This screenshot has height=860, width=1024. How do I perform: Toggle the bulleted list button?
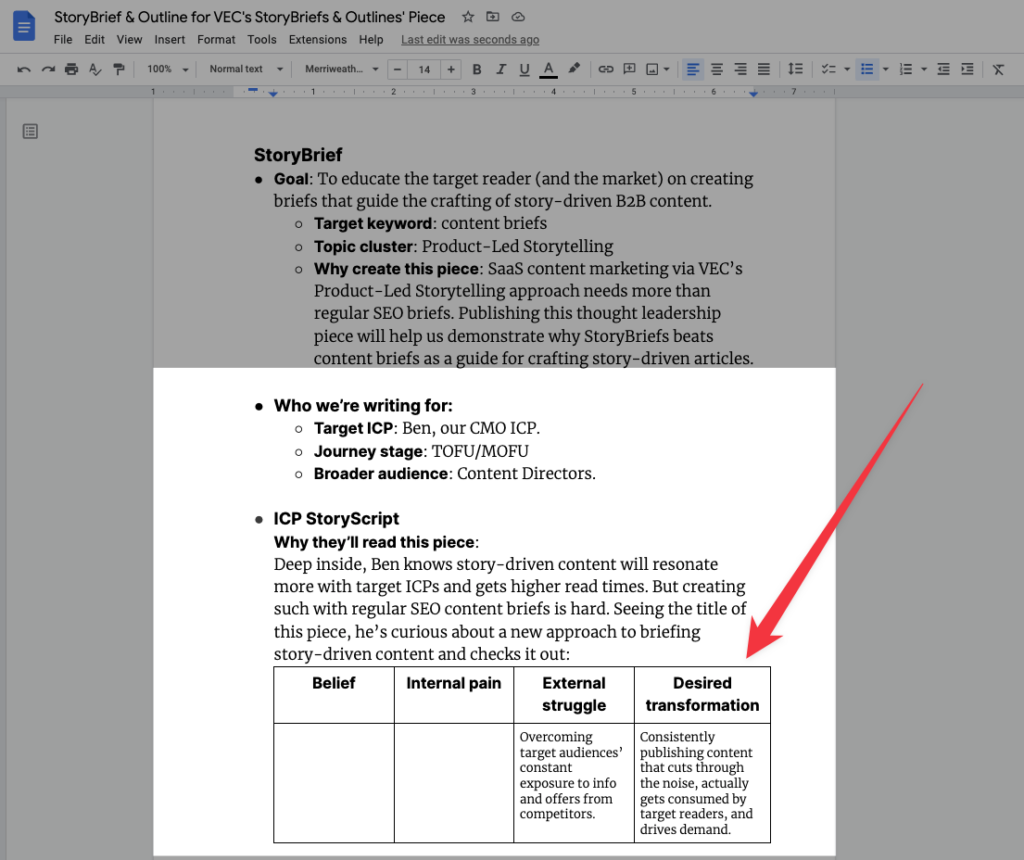[867, 69]
